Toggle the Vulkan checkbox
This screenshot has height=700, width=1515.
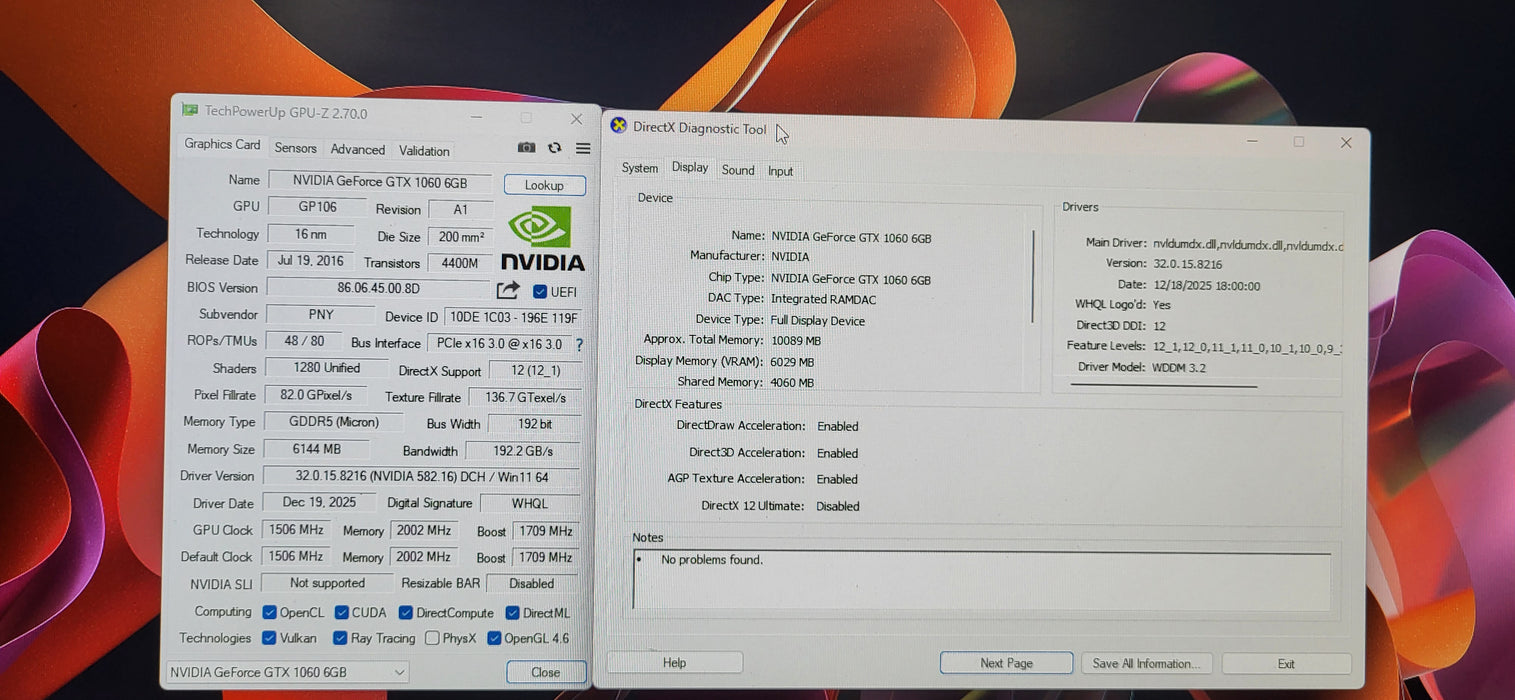click(269, 637)
